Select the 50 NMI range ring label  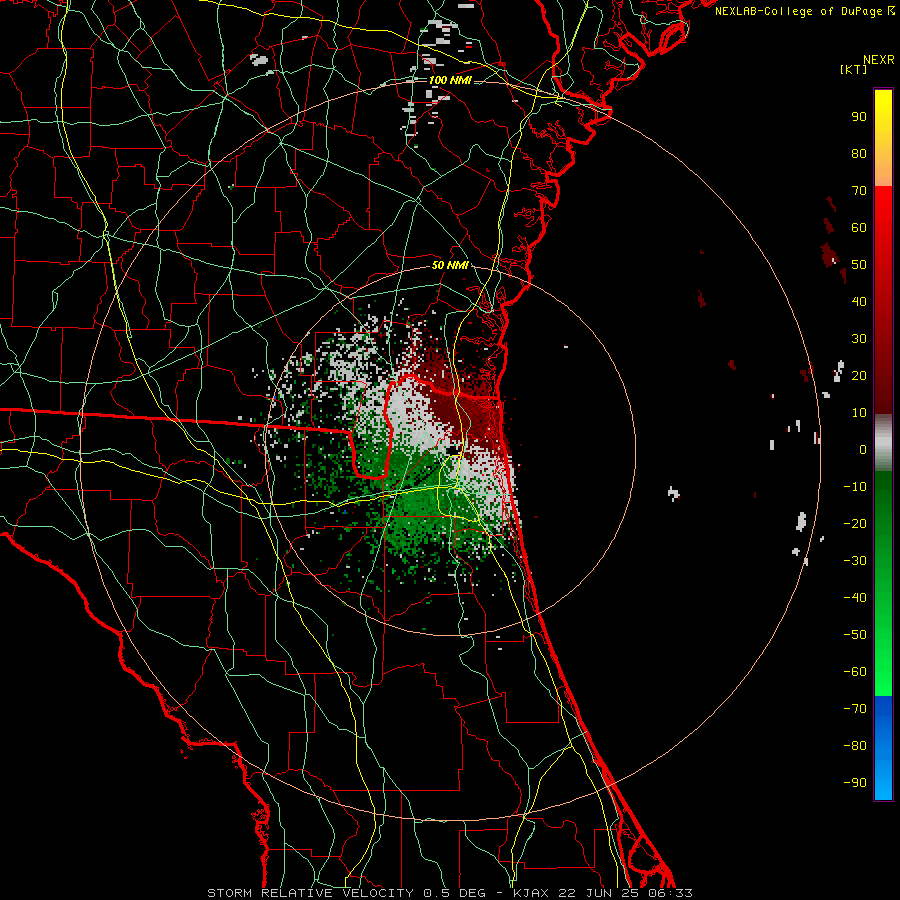tap(451, 265)
